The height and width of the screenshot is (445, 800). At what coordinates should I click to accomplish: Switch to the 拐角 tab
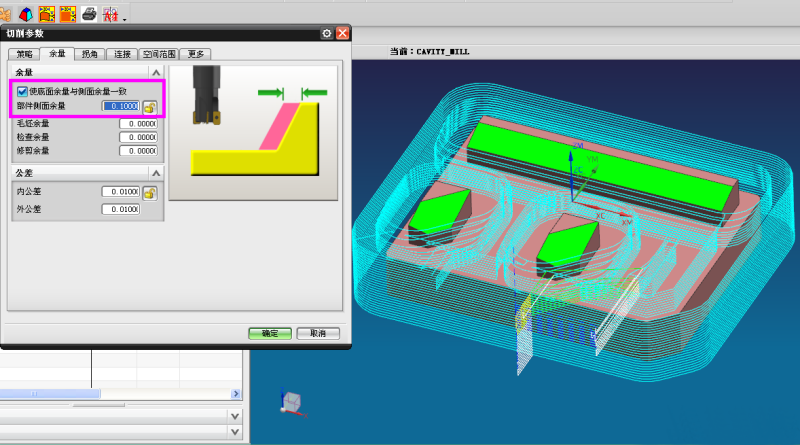(90, 54)
